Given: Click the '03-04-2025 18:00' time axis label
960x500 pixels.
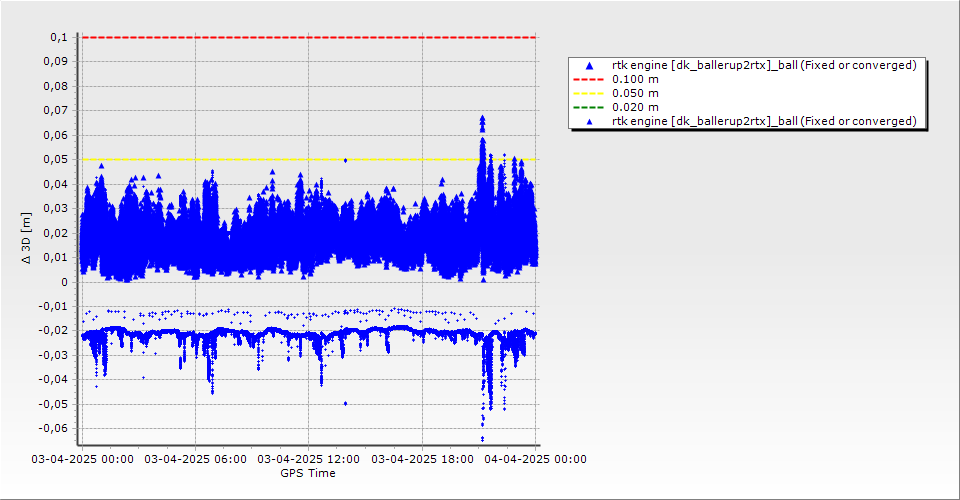Looking at the screenshot, I should click(x=422, y=459).
